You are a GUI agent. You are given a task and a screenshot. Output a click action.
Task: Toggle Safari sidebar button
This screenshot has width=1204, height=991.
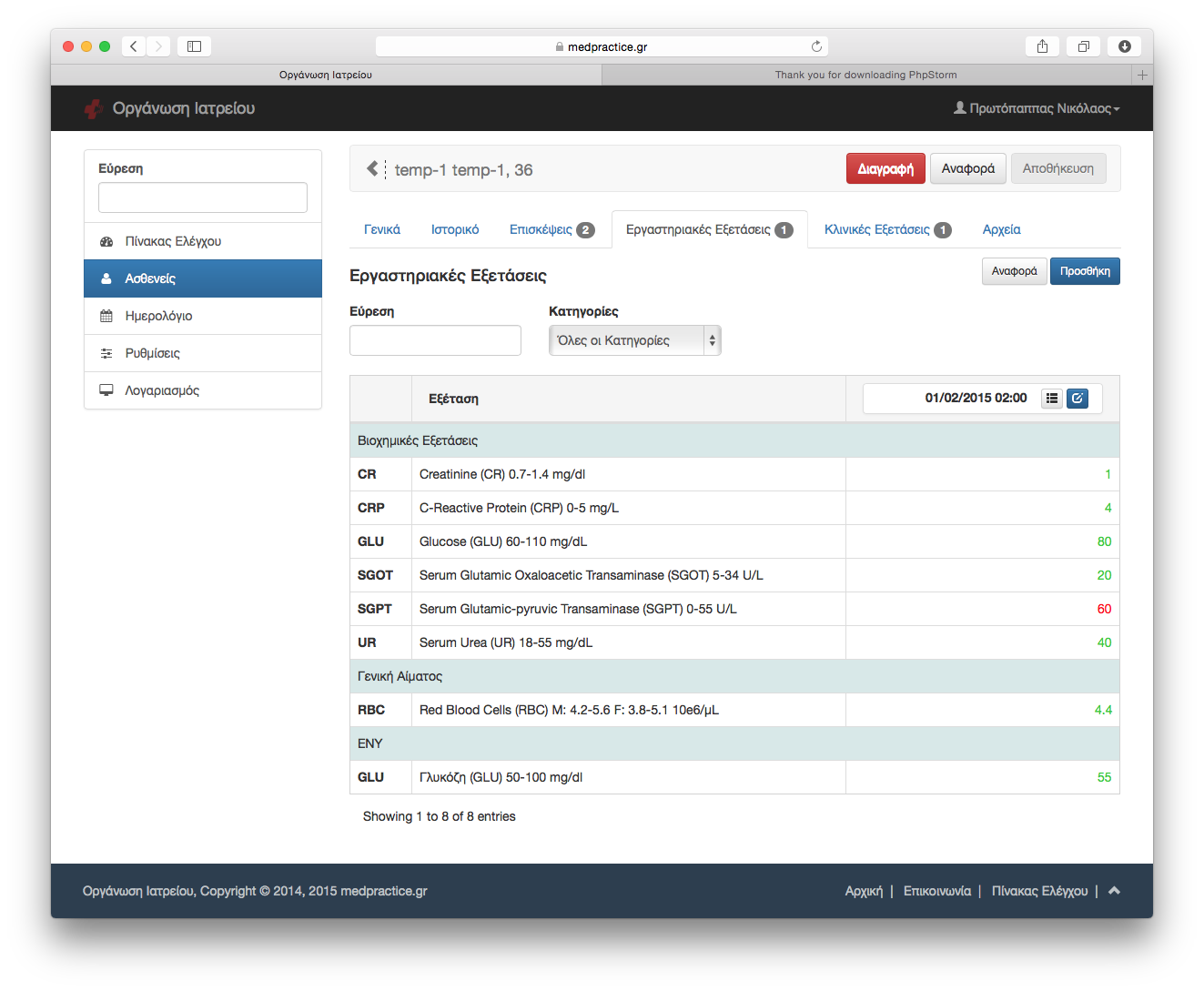click(x=194, y=46)
